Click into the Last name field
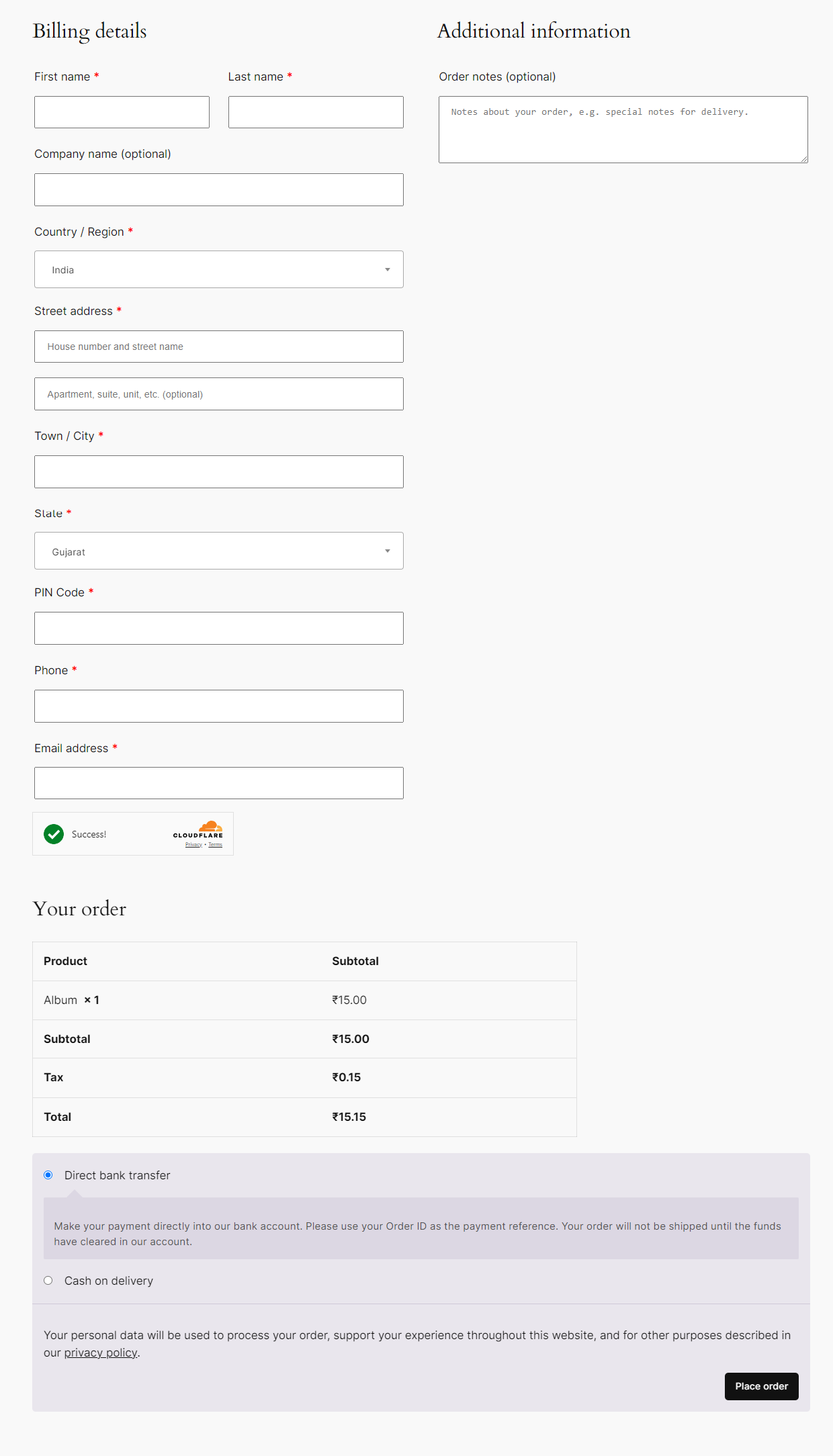Image resolution: width=833 pixels, height=1456 pixels. coord(316,112)
